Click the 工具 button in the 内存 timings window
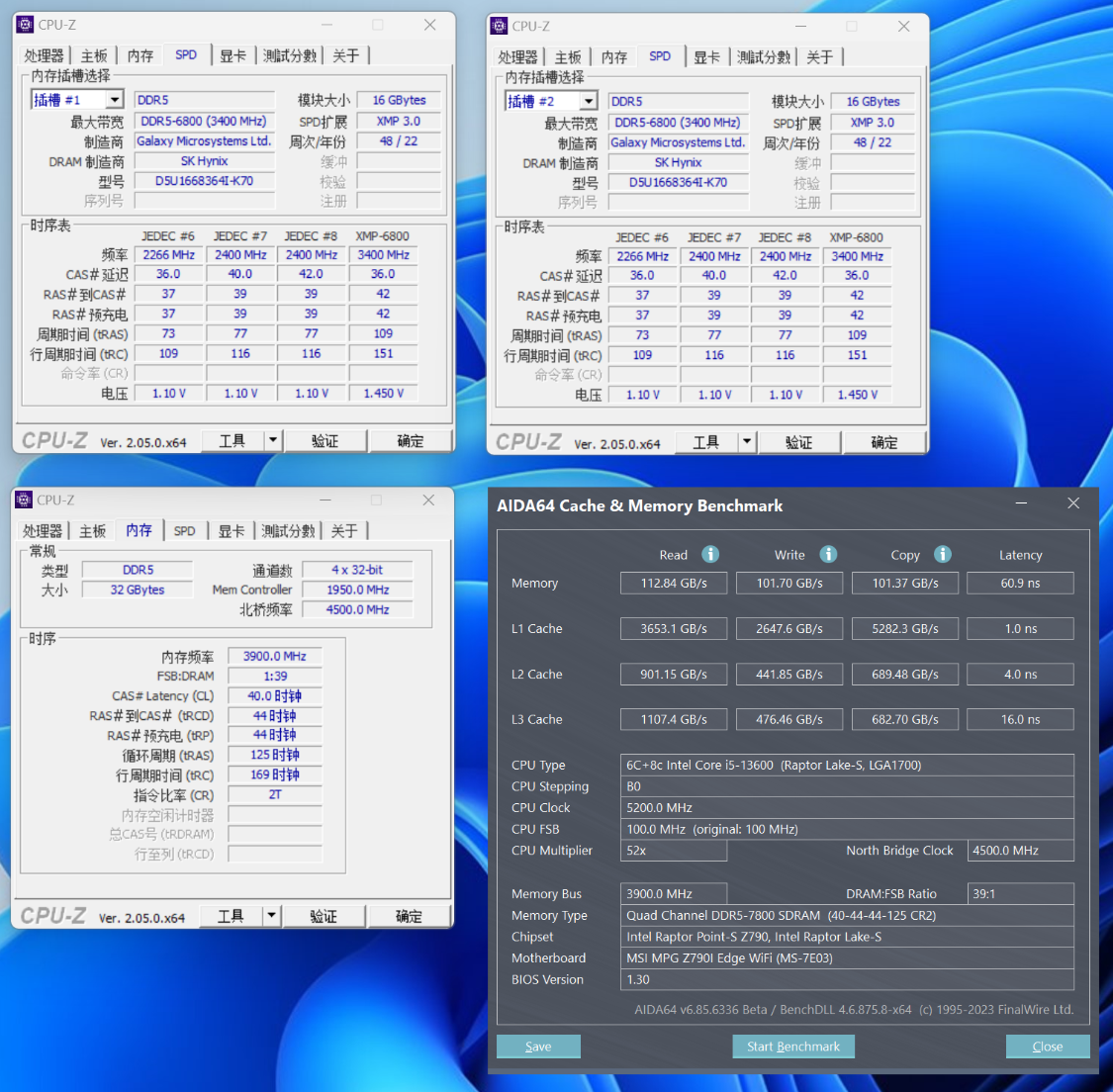 [x=231, y=916]
